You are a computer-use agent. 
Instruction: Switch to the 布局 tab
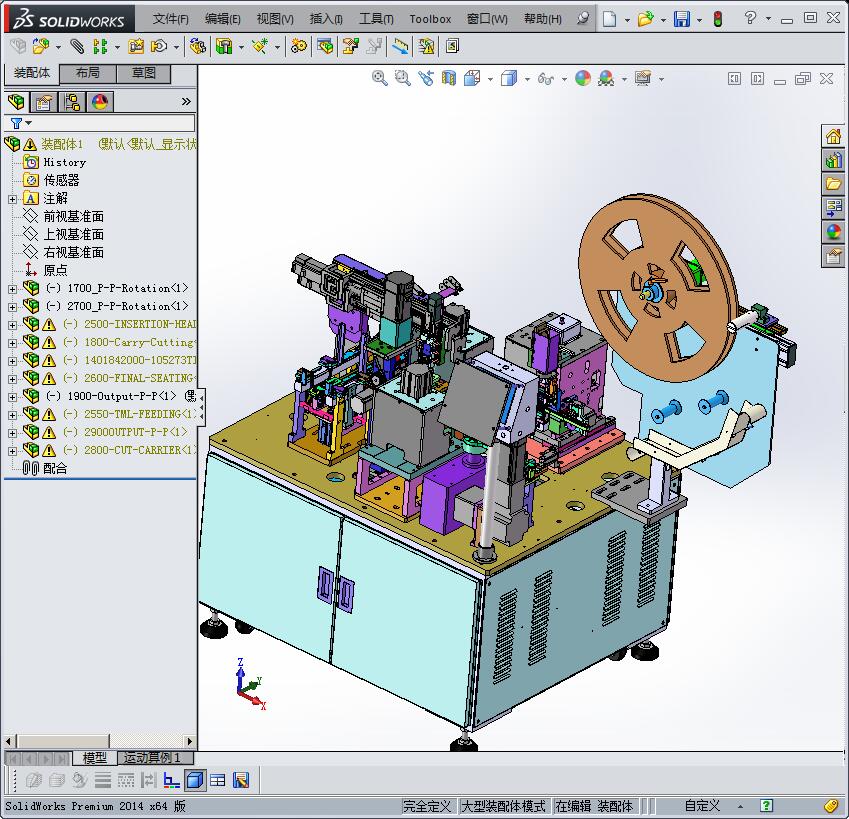(x=88, y=73)
